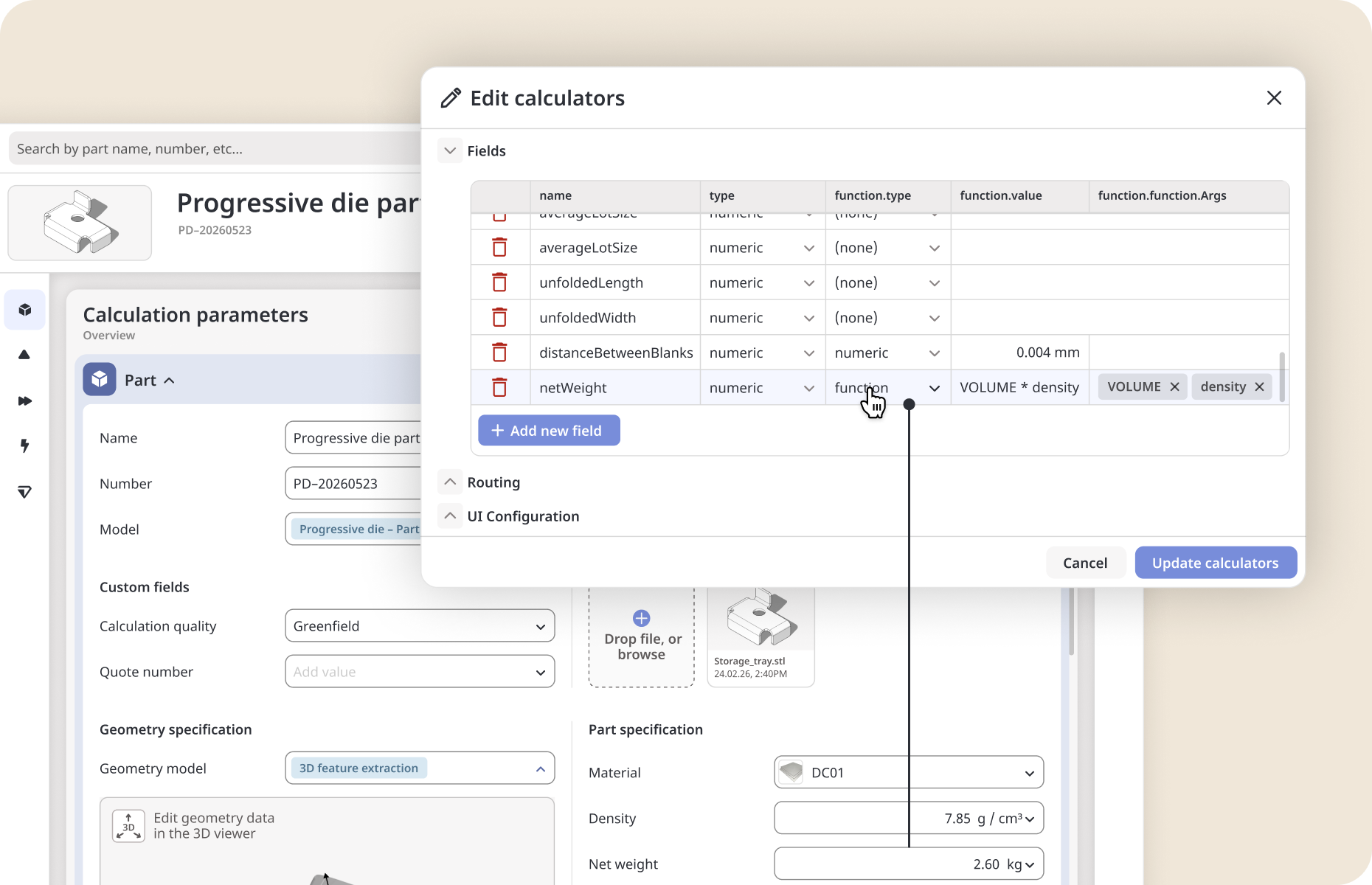Image resolution: width=1372 pixels, height=885 pixels.
Task: Click Add new field button
Action: 549,430
